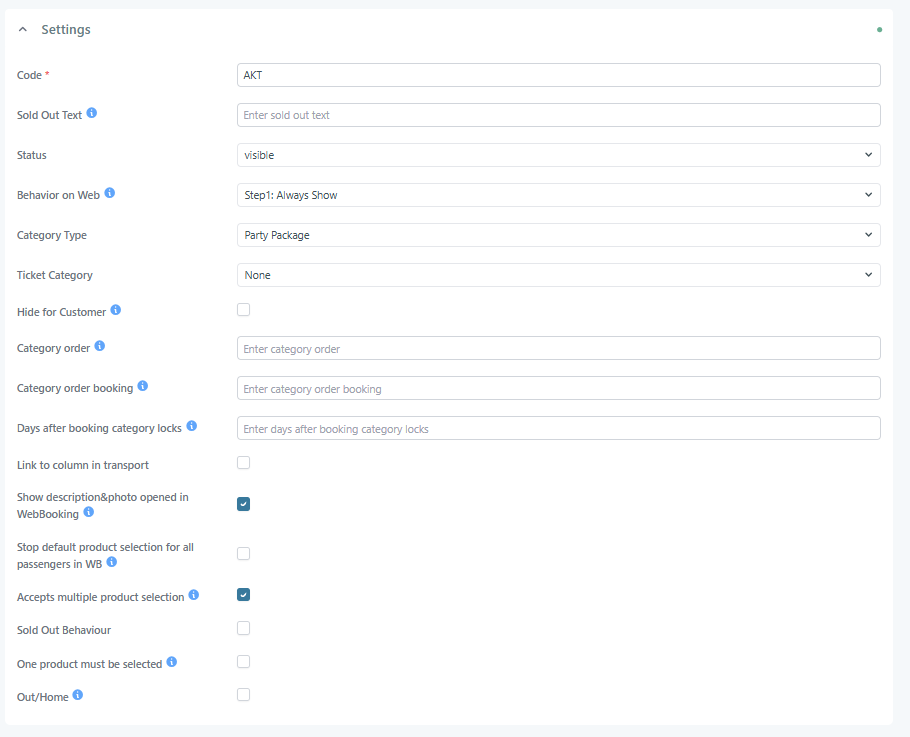Open the Category Type dropdown
Viewport: 910px width, 737px height.
tap(558, 235)
